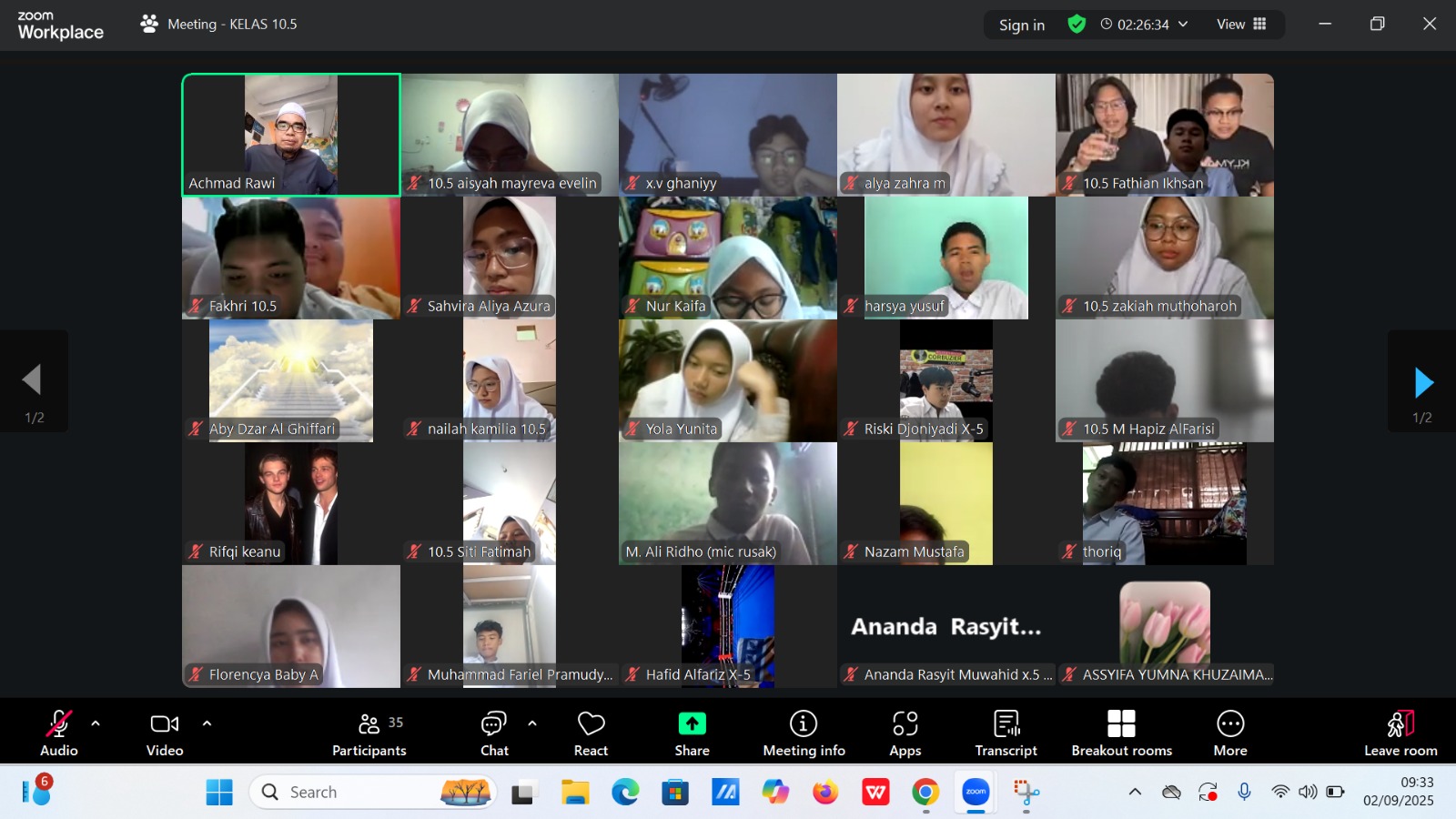Click Leave room button
The height and width of the screenshot is (819, 1456).
1400,733
